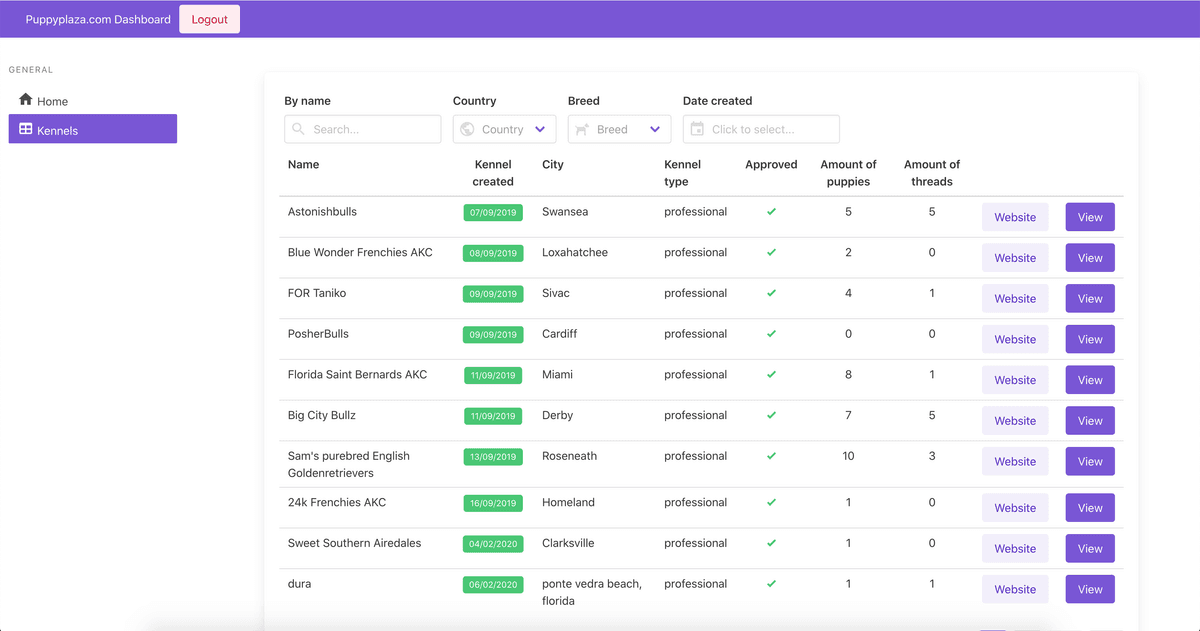Click the calendar icon in Date created filter
Screen dimensions: 1200x631
pyautogui.click(x=696, y=129)
